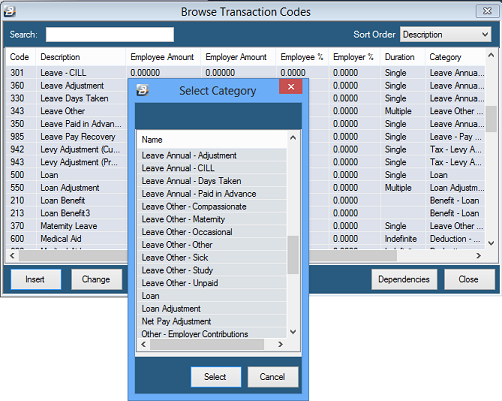This screenshot has width=502, height=401.
Task: Open the Sort Order dropdown
Action: [x=445, y=34]
